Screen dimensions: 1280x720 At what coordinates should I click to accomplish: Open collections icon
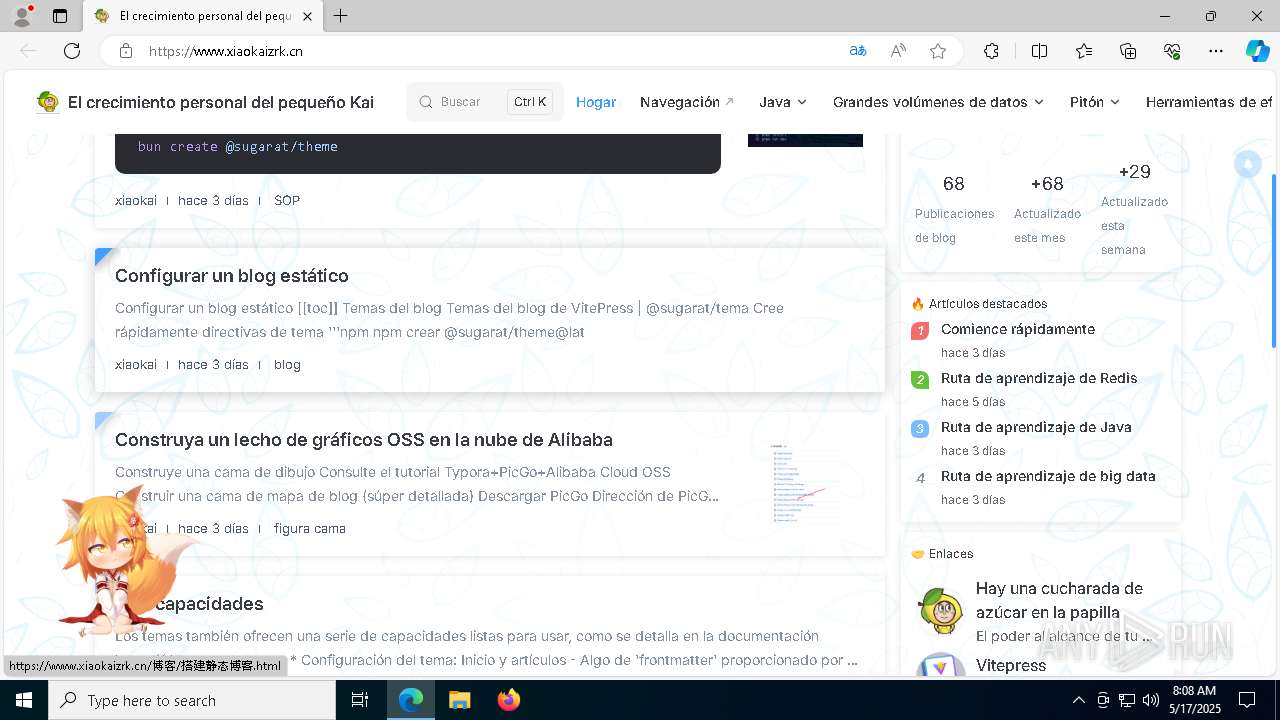1128,51
